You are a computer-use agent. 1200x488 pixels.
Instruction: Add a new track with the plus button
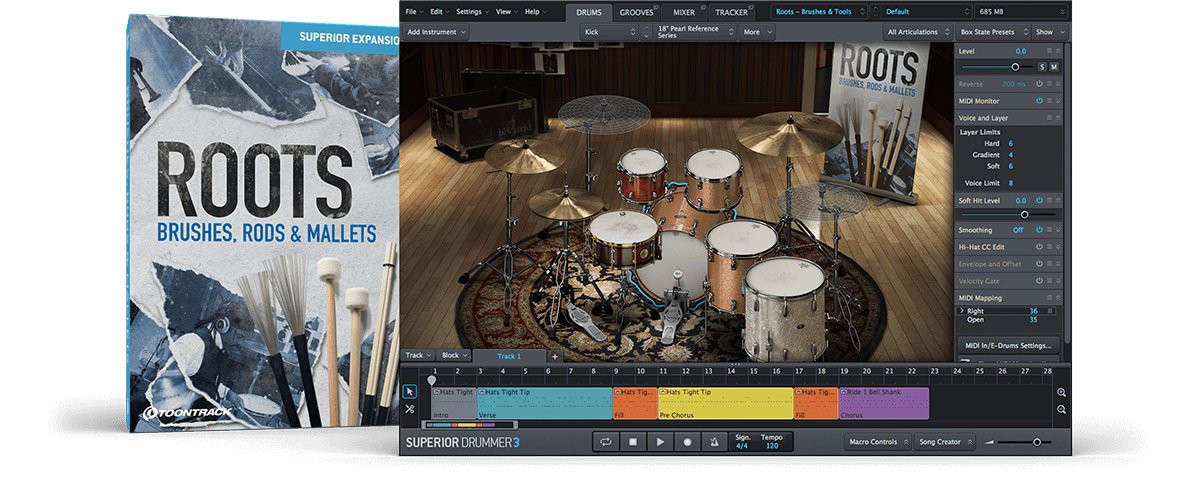click(x=555, y=356)
